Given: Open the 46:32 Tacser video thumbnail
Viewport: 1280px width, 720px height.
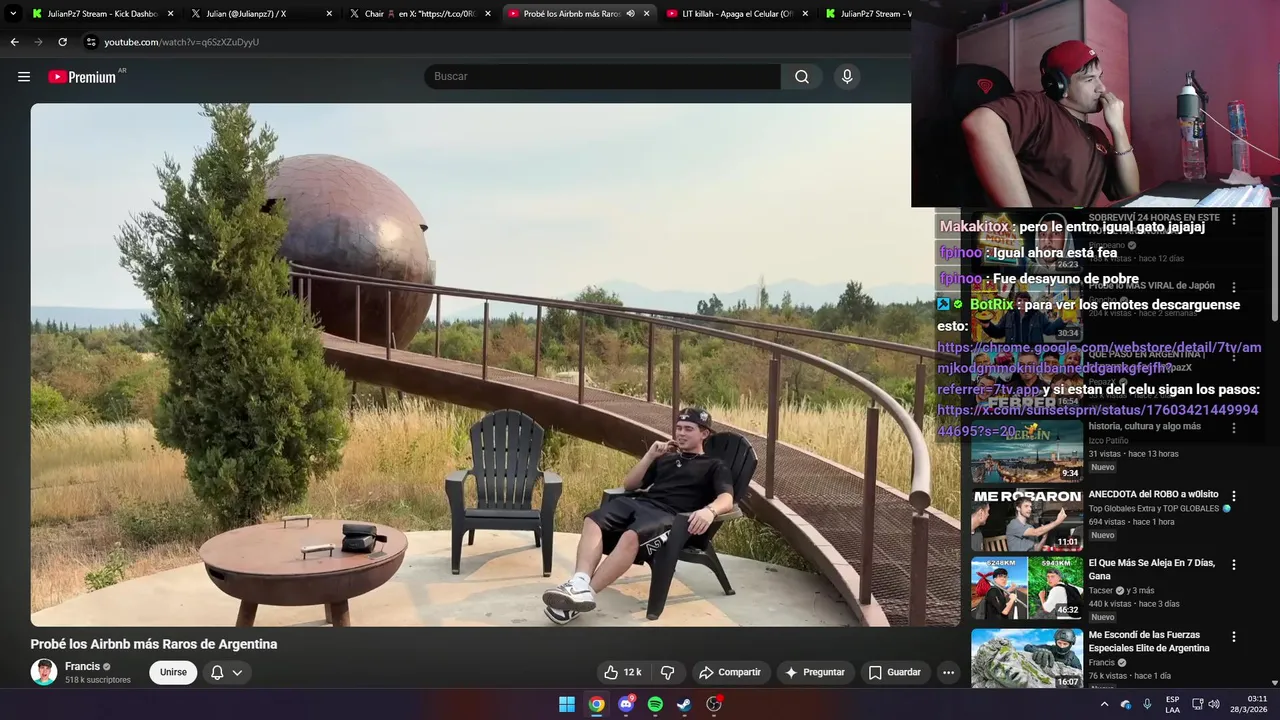Looking at the screenshot, I should click(x=1027, y=588).
